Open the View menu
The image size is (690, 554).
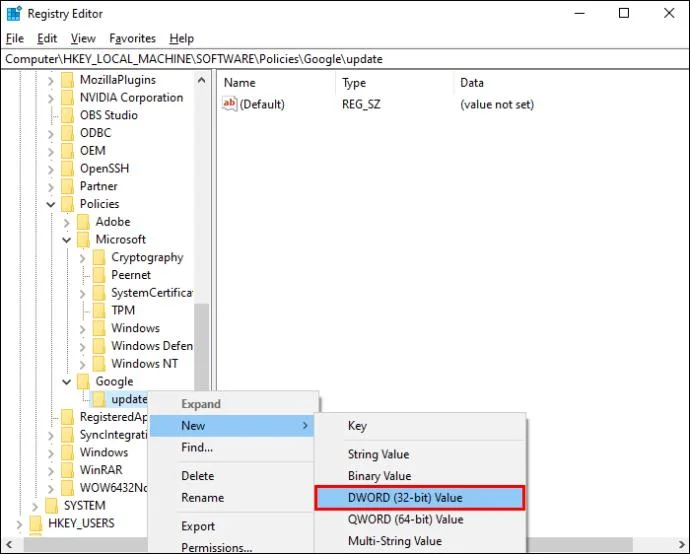[x=83, y=39]
